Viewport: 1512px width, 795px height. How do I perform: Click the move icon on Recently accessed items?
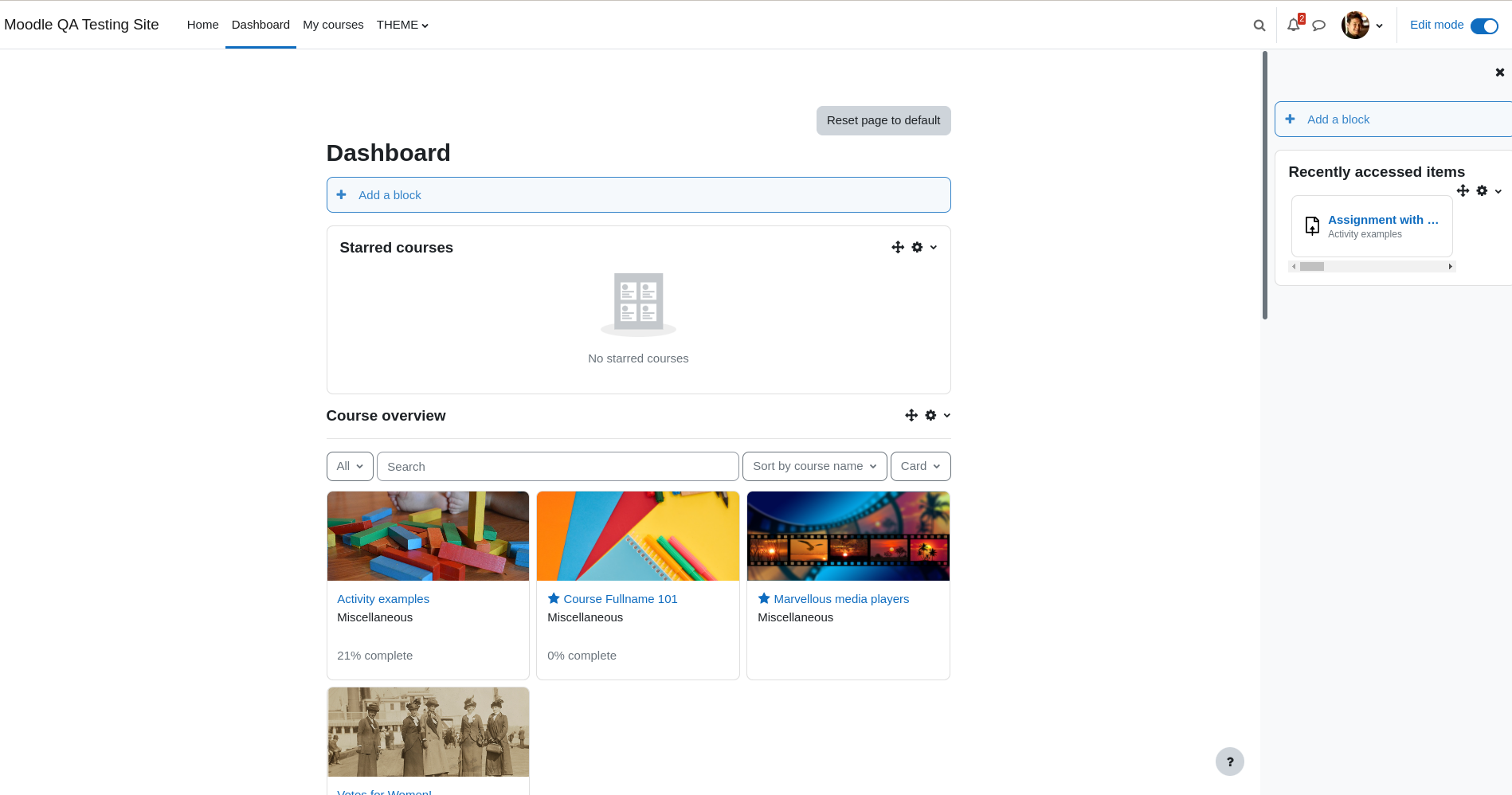(x=1463, y=191)
